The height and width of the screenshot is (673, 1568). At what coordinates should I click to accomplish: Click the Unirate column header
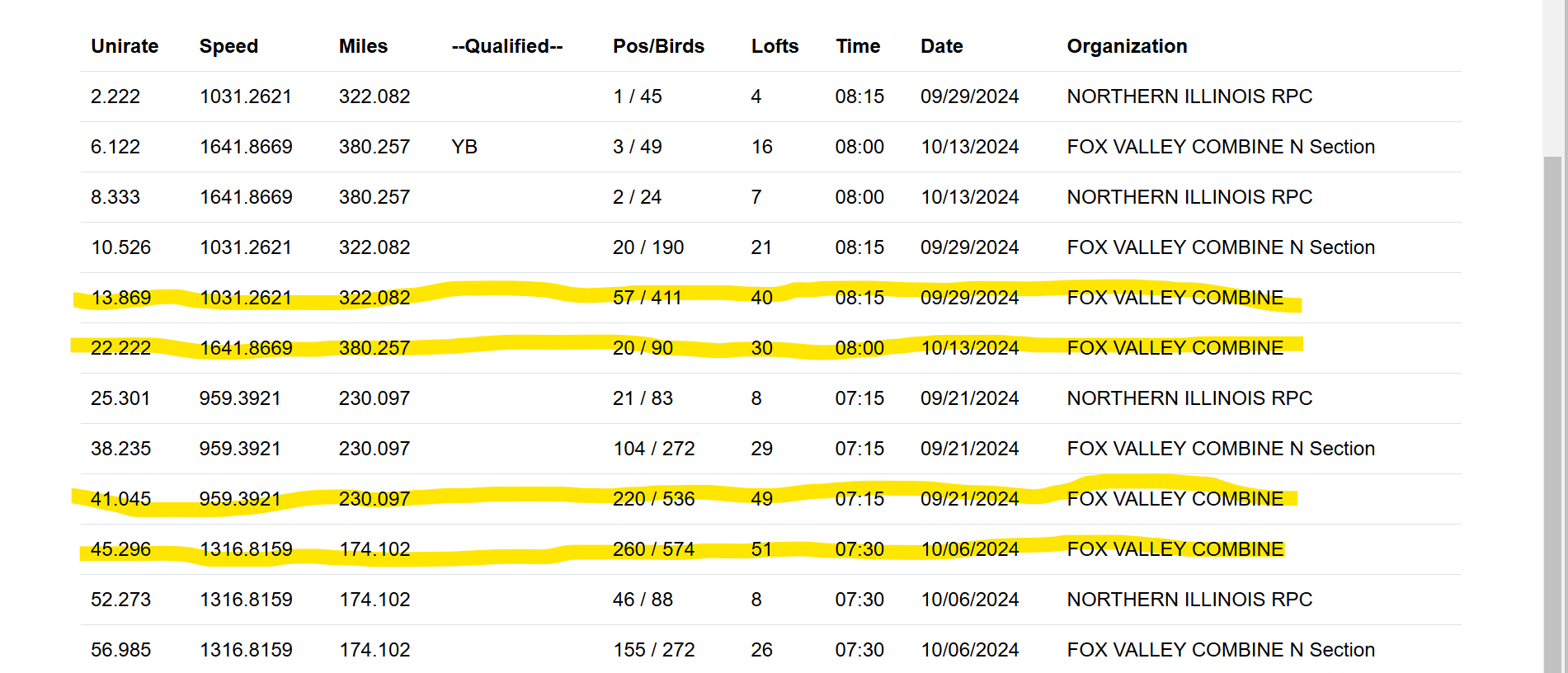click(125, 46)
